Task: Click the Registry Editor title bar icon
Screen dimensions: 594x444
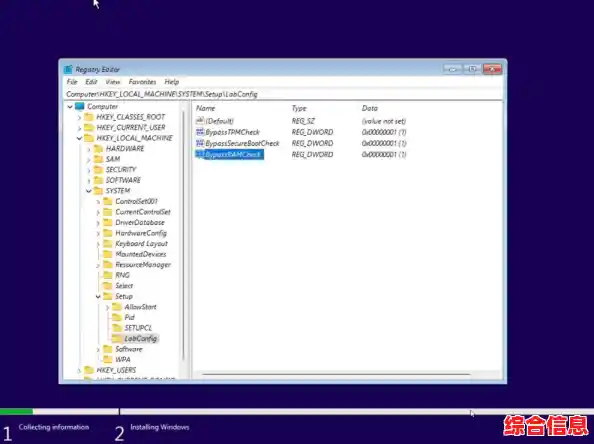Action: (x=68, y=69)
